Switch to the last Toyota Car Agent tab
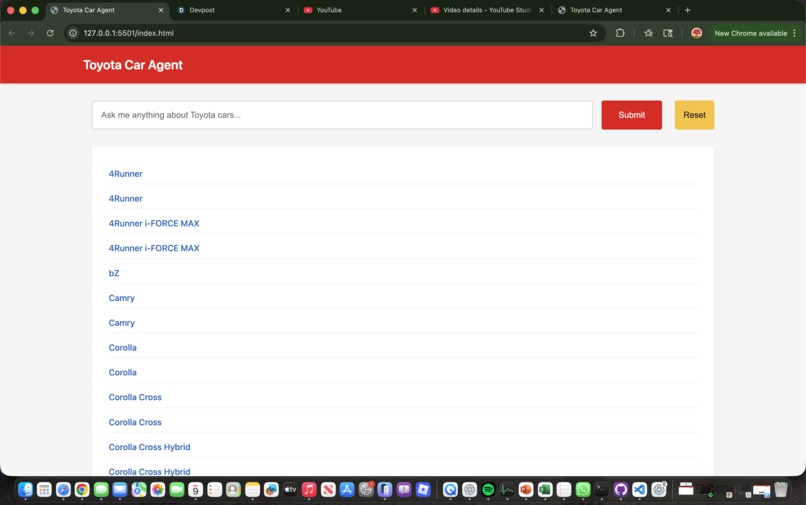The image size is (806, 505). tap(614, 10)
